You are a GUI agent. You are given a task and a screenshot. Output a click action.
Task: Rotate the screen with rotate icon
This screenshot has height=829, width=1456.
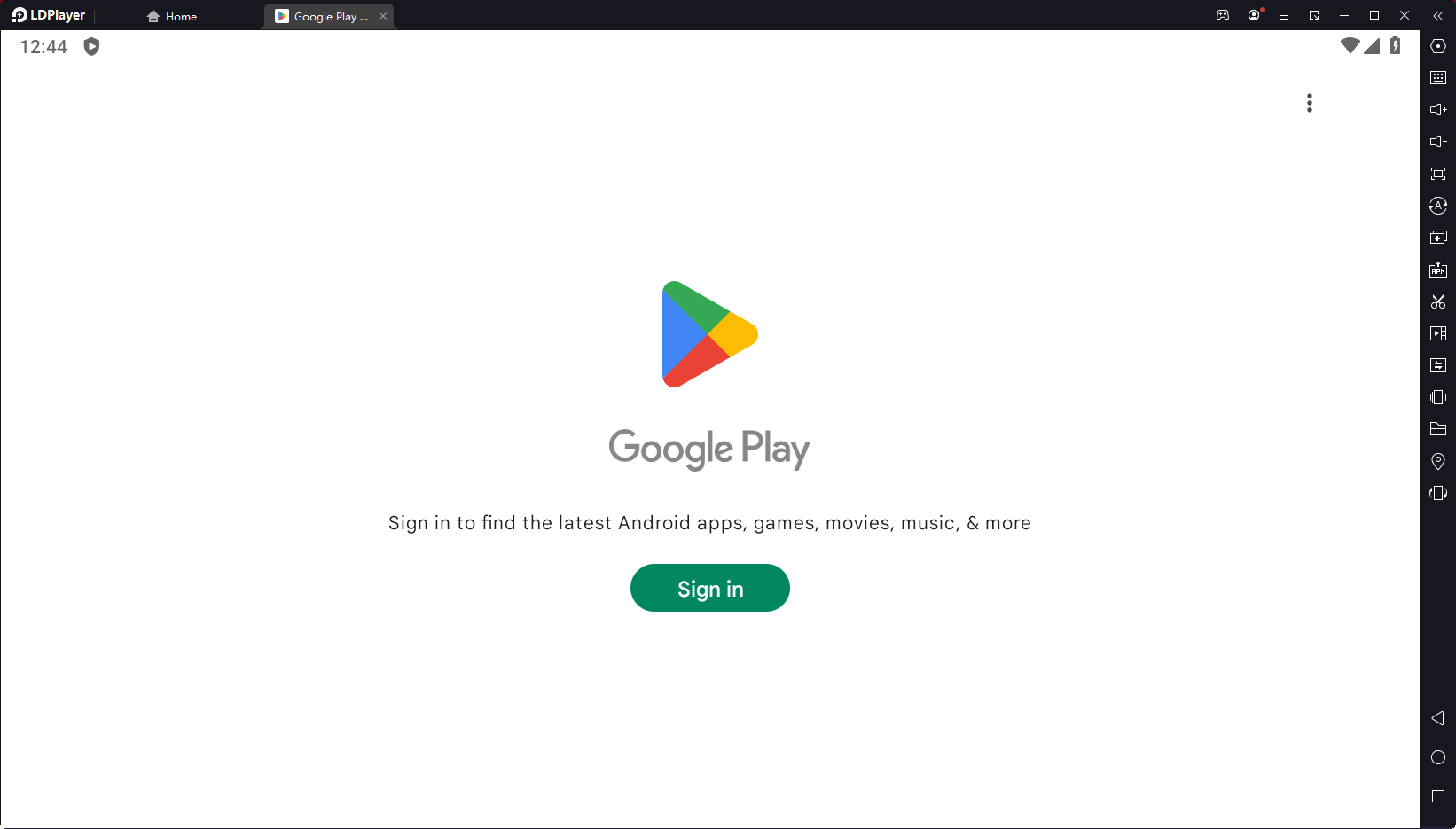(1438, 493)
